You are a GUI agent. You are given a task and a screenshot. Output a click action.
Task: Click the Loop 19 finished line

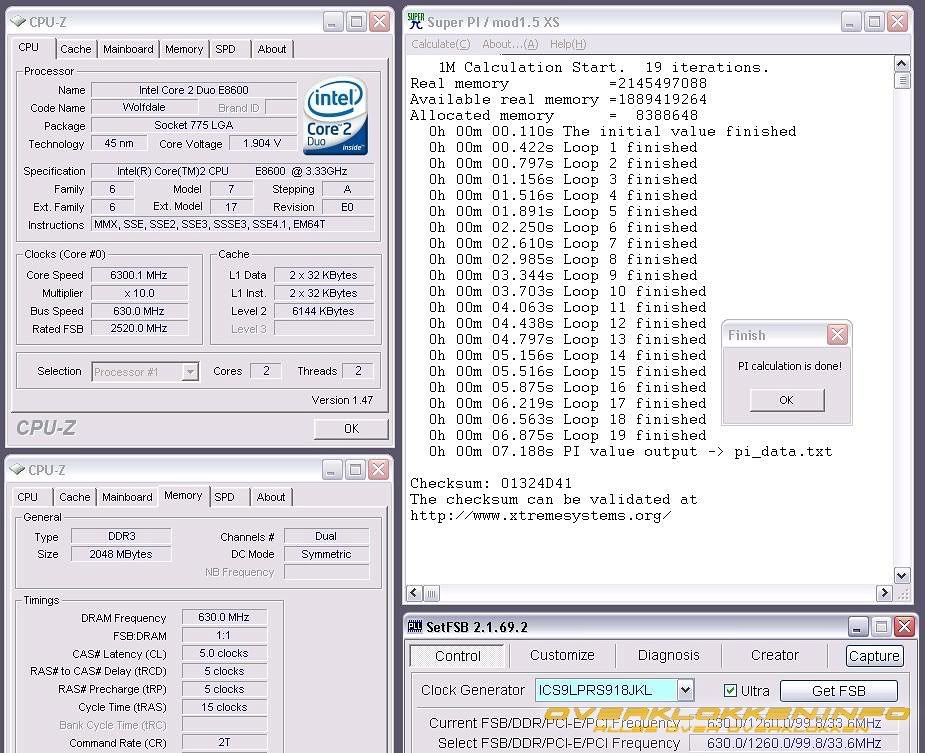[x=568, y=436]
